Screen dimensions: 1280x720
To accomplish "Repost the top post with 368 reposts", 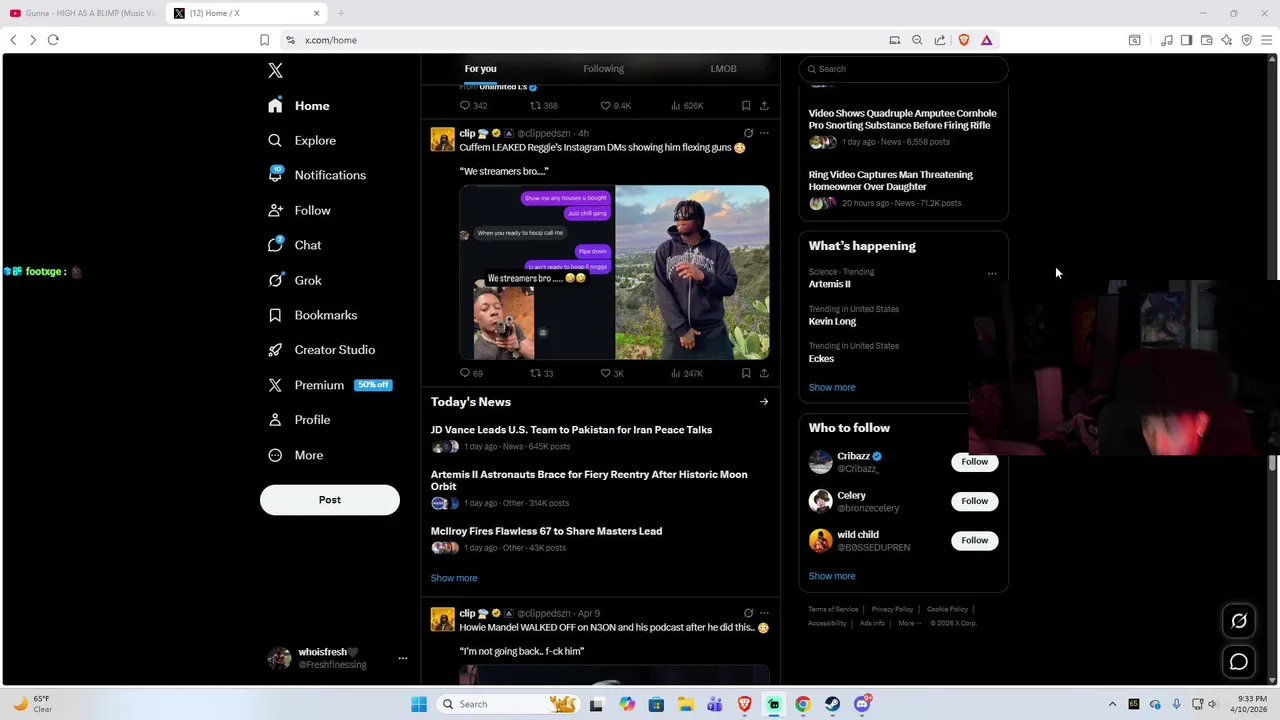I will click(x=543, y=106).
